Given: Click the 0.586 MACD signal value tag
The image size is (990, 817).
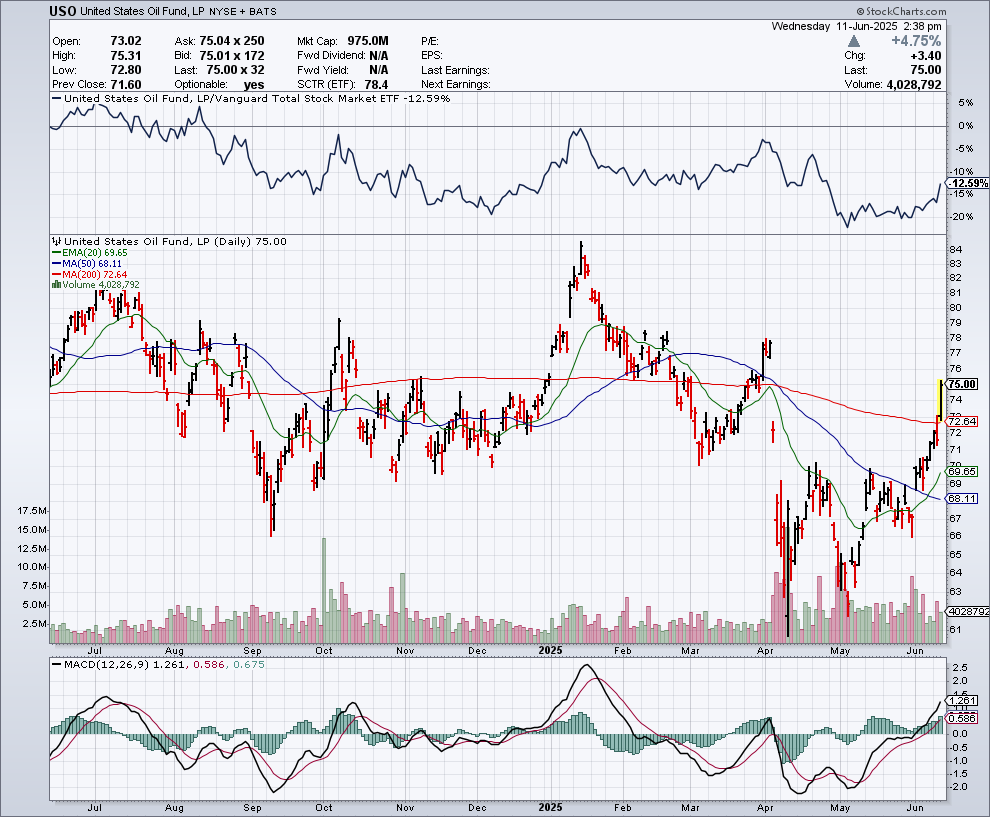Looking at the screenshot, I should (x=963, y=718).
